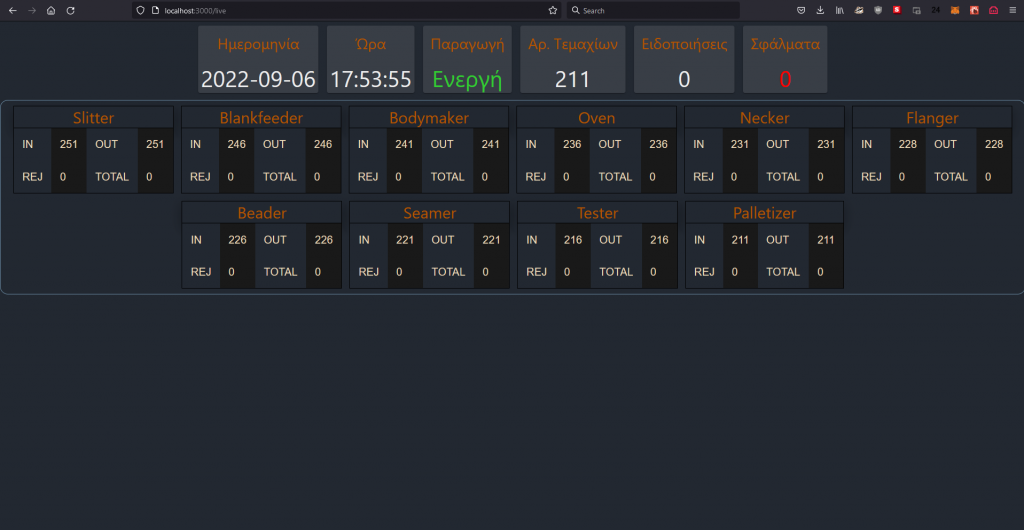Open the library bookshelf icon
The width and height of the screenshot is (1024, 530).
click(840, 10)
